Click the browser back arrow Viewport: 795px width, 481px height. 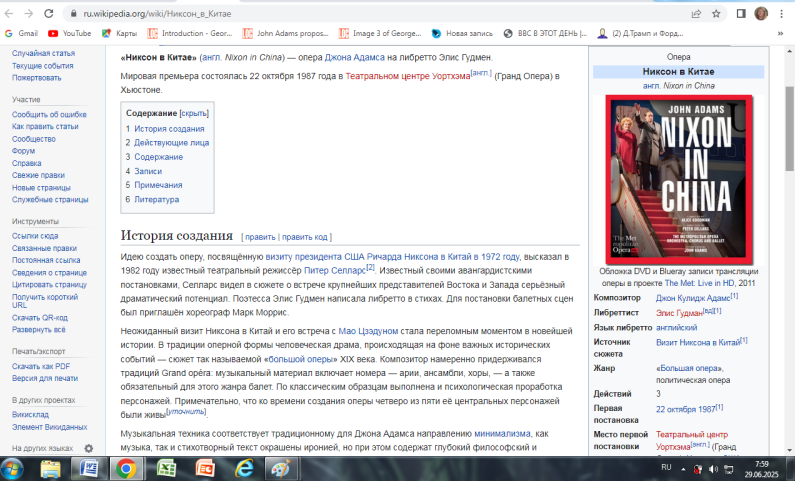coord(9,14)
